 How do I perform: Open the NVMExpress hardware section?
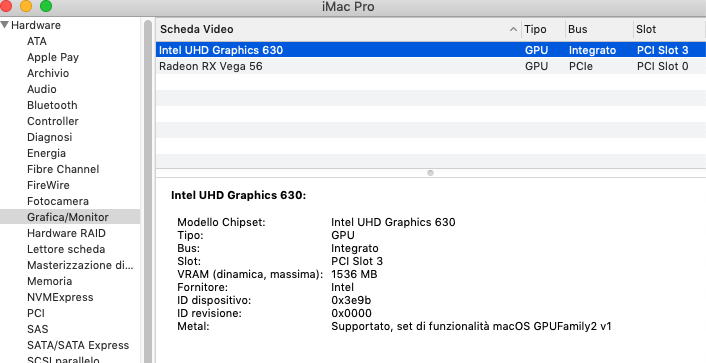pos(60,297)
